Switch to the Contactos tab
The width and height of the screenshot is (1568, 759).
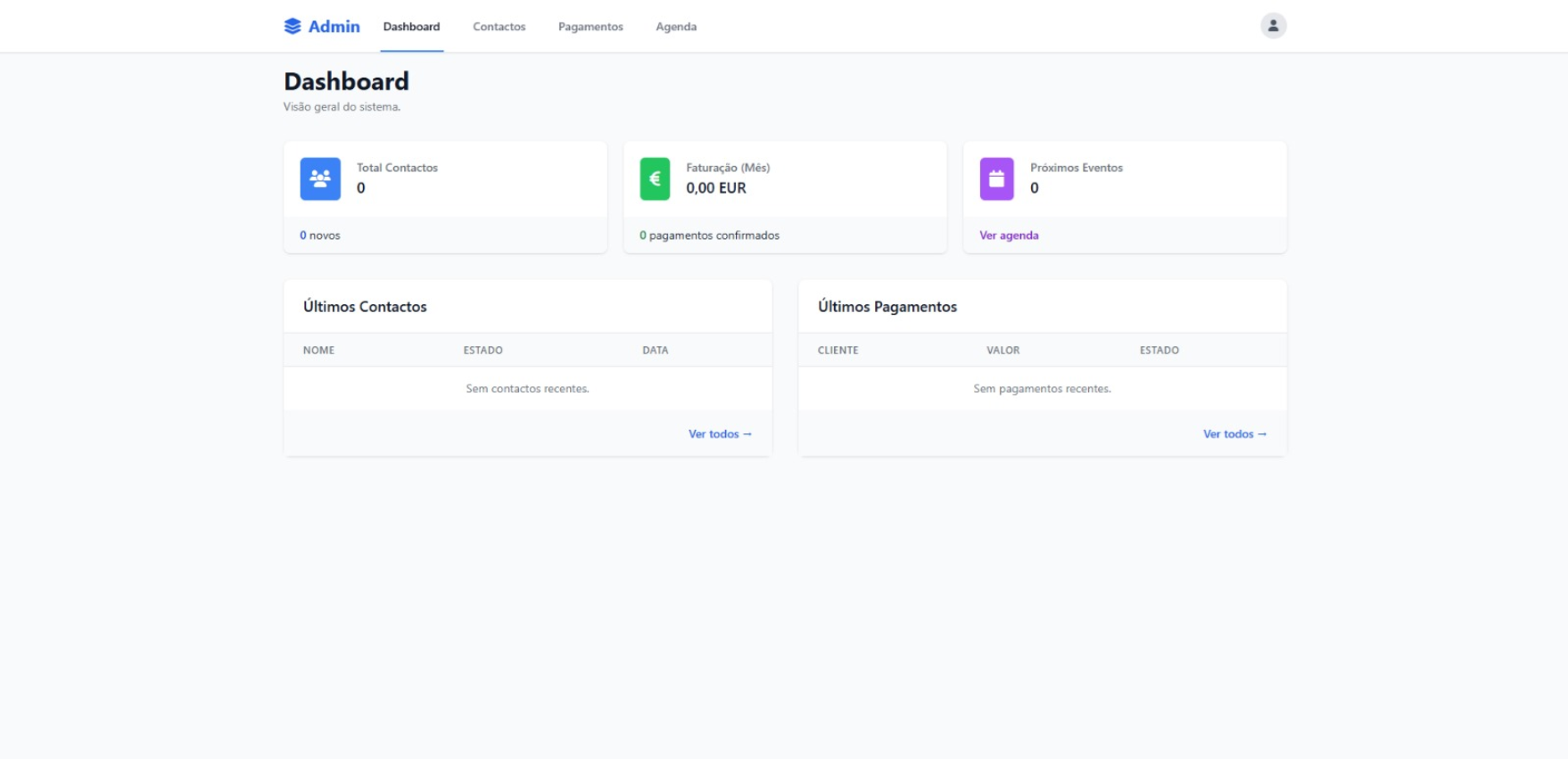click(x=499, y=27)
